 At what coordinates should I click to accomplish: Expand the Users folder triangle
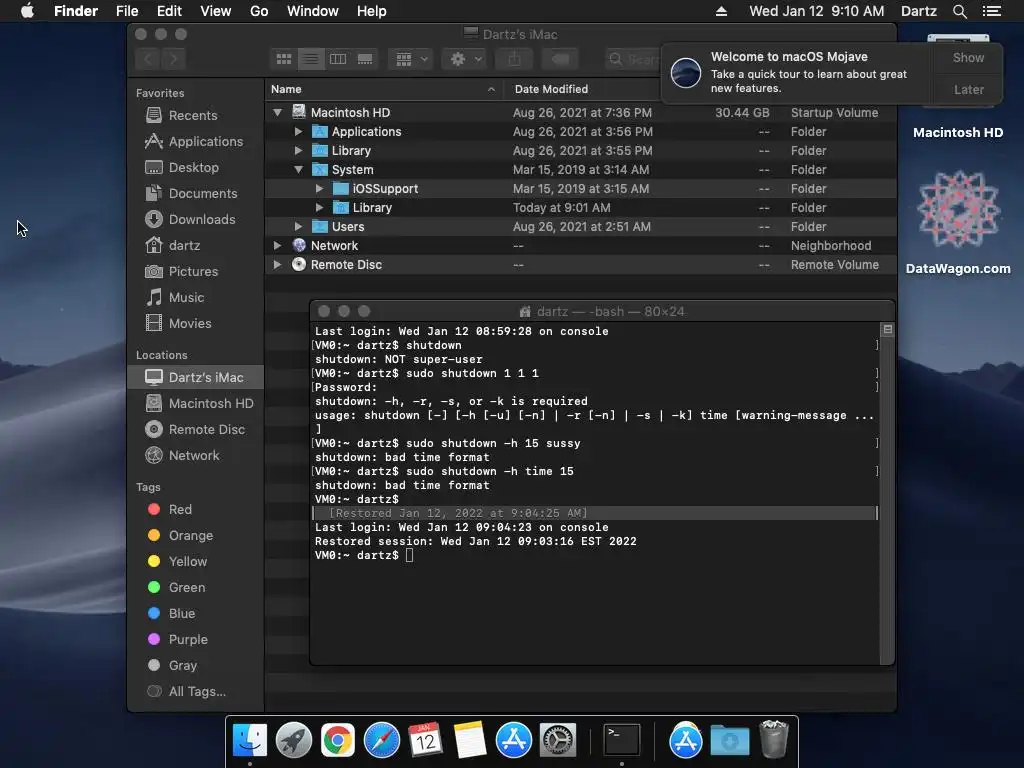[298, 226]
